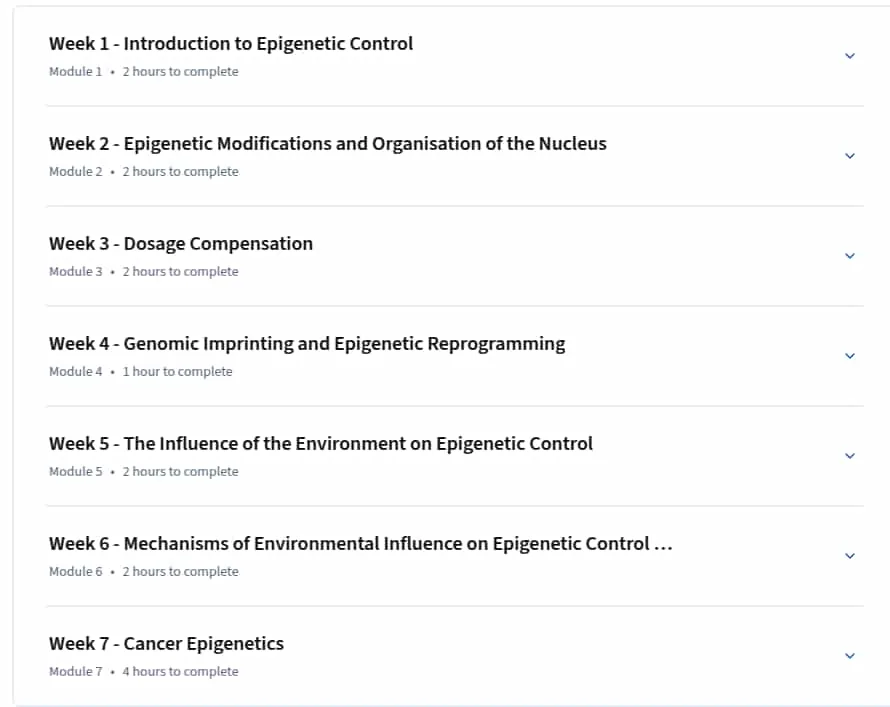Click Module 6 duration text

[180, 571]
